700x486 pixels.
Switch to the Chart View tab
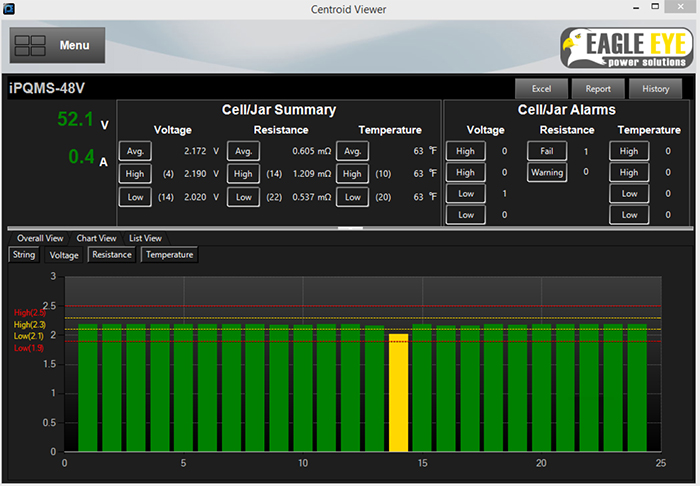97,238
